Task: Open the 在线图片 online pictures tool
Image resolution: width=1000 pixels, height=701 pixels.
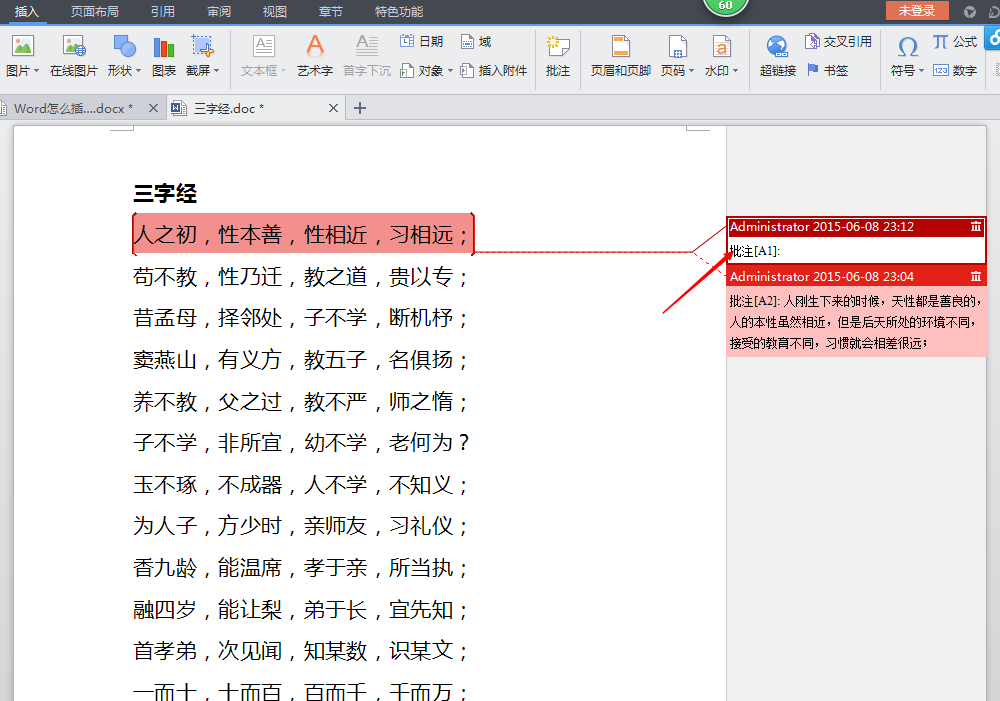Action: (74, 55)
